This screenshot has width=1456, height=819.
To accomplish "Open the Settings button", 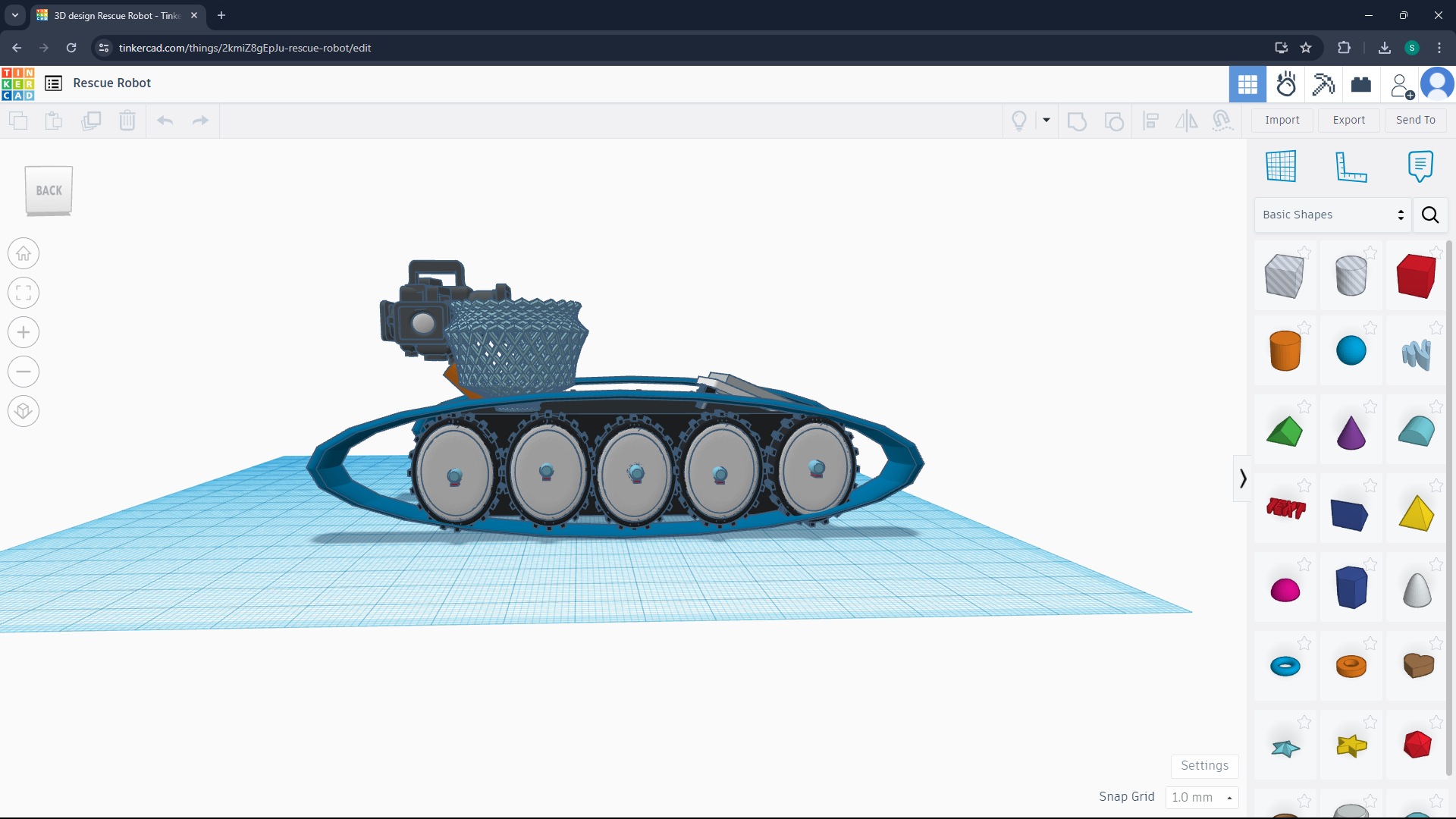I will (x=1204, y=765).
